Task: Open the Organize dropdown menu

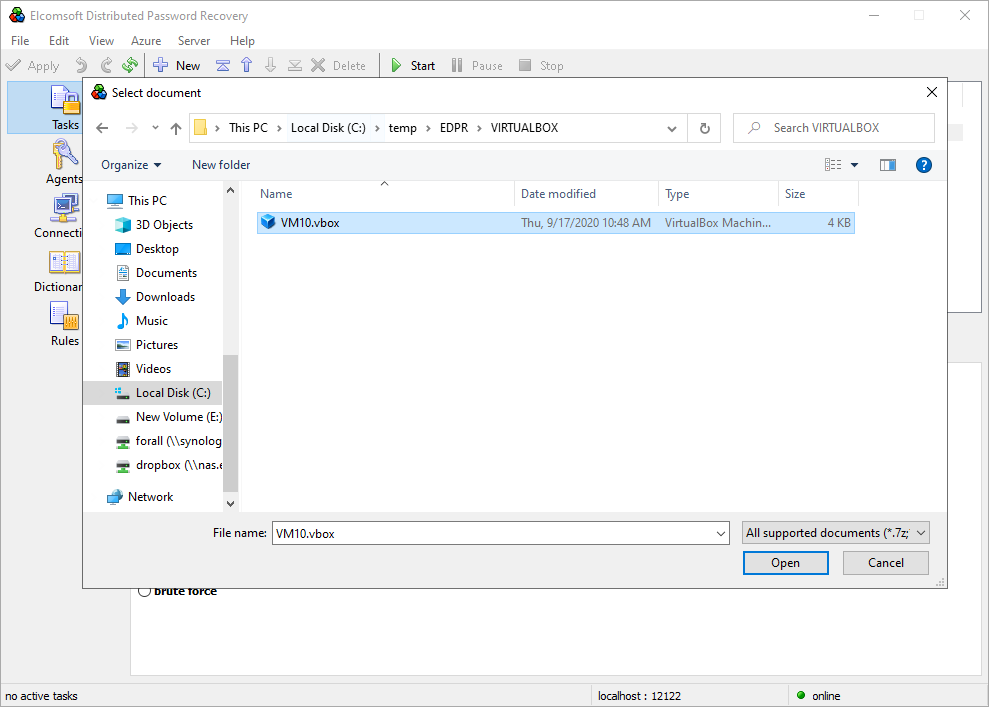Action: (131, 165)
